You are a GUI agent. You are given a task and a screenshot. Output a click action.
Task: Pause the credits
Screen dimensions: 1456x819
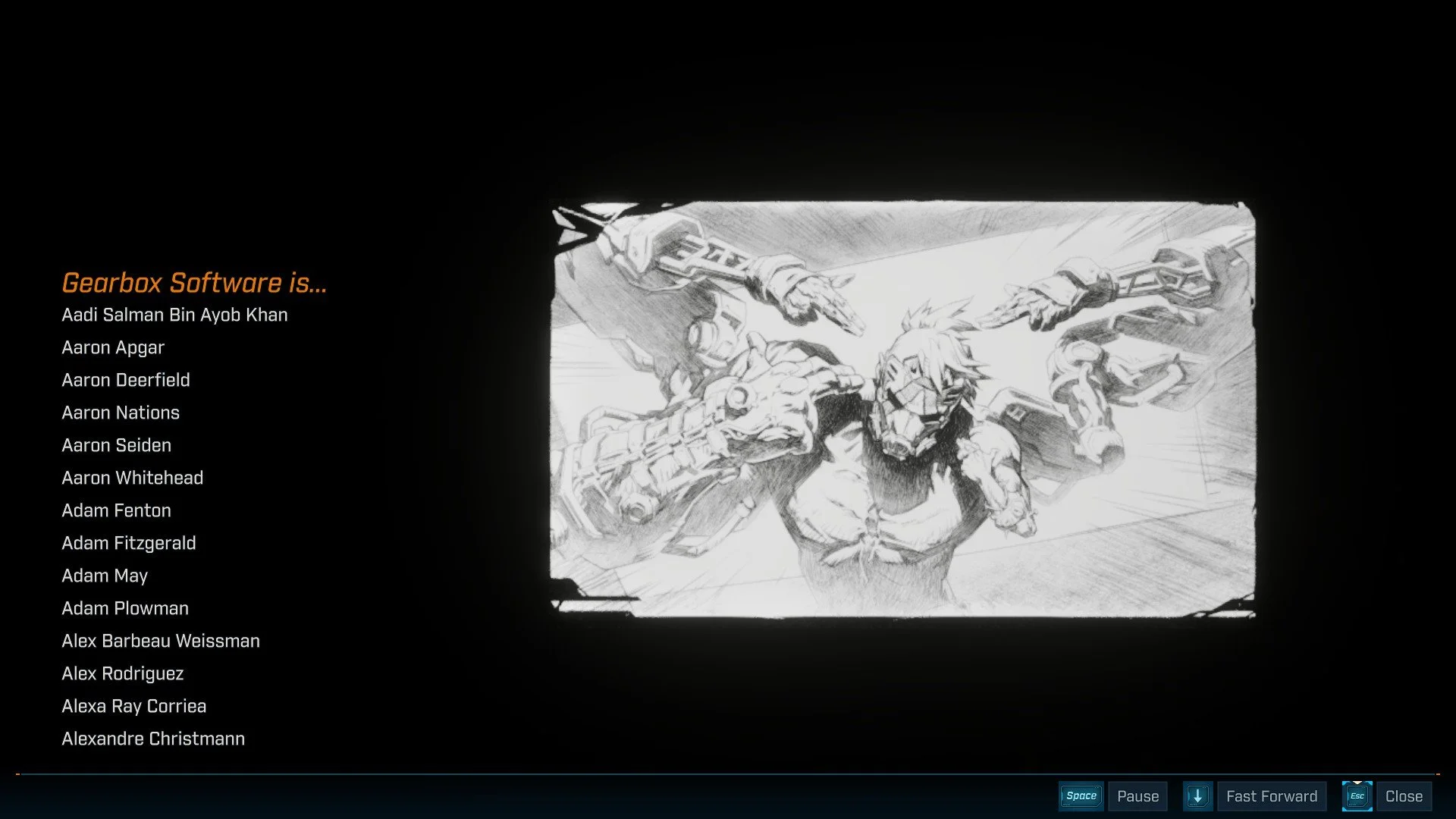tap(1137, 796)
